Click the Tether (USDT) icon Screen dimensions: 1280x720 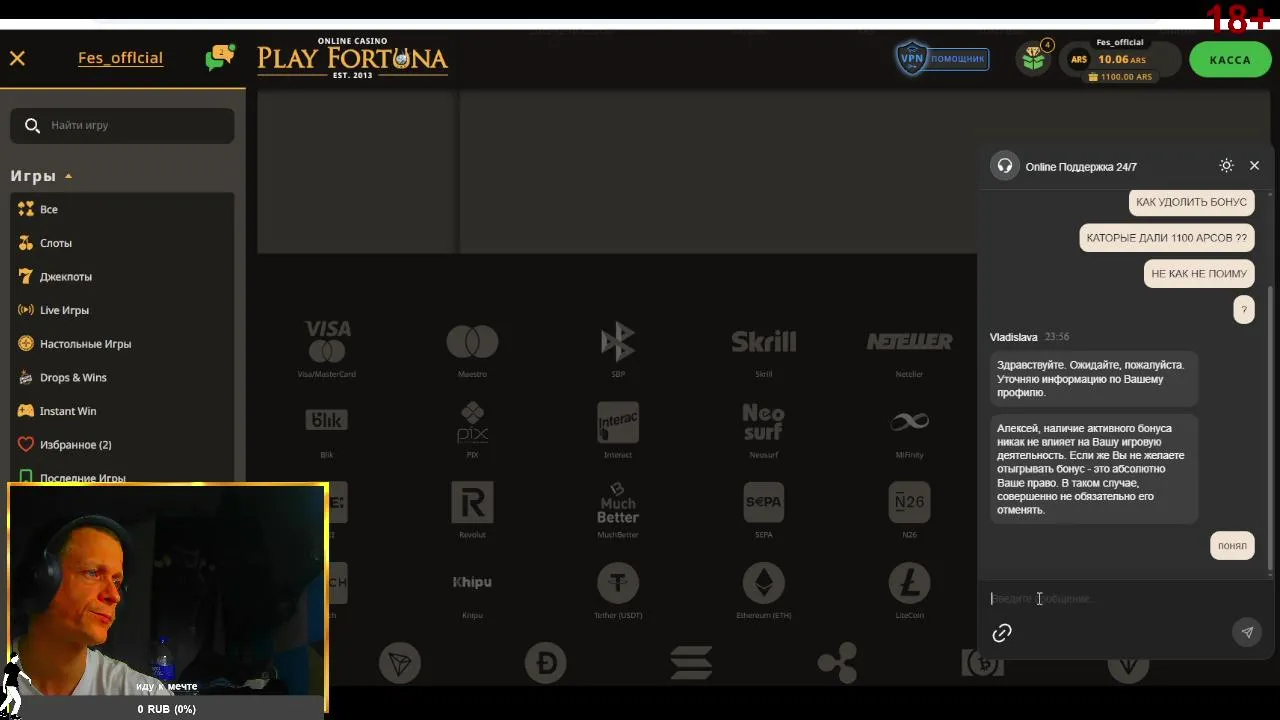tap(618, 582)
